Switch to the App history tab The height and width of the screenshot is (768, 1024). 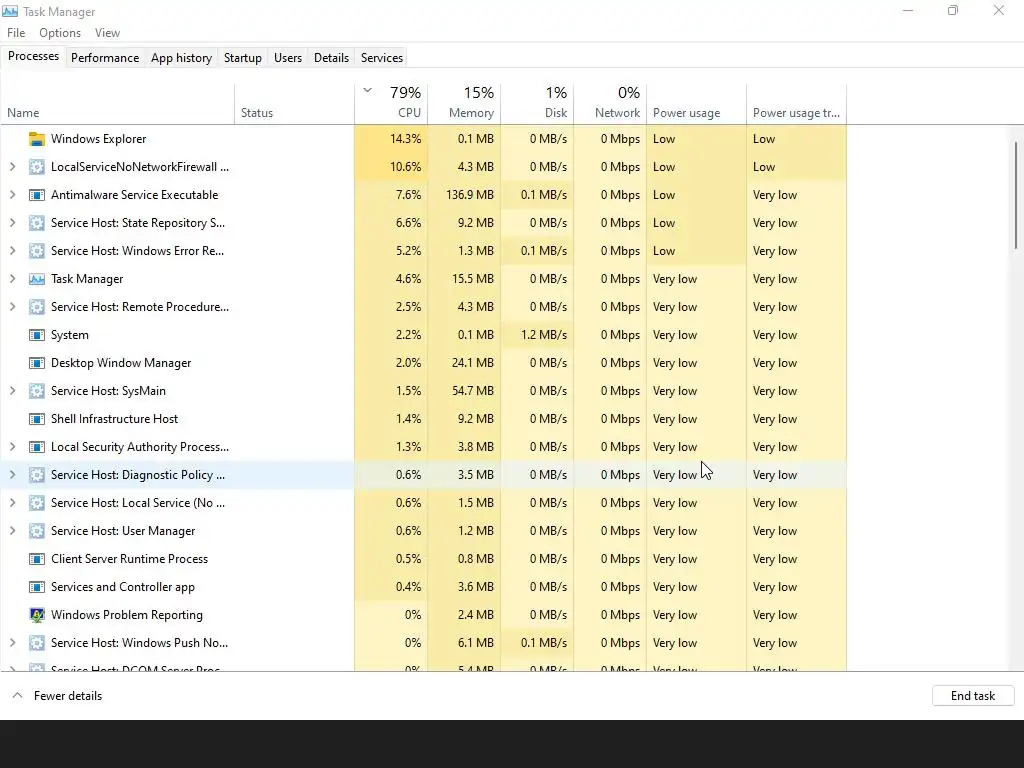coord(182,58)
